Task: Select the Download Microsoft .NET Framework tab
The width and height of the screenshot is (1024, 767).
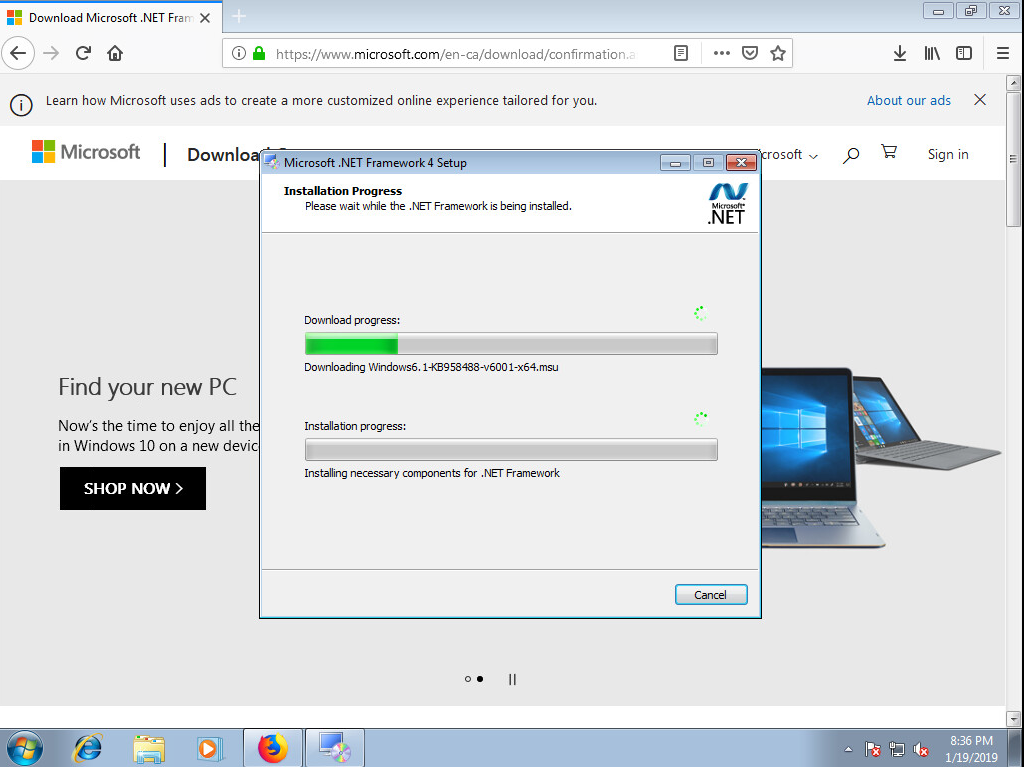Action: coord(111,18)
